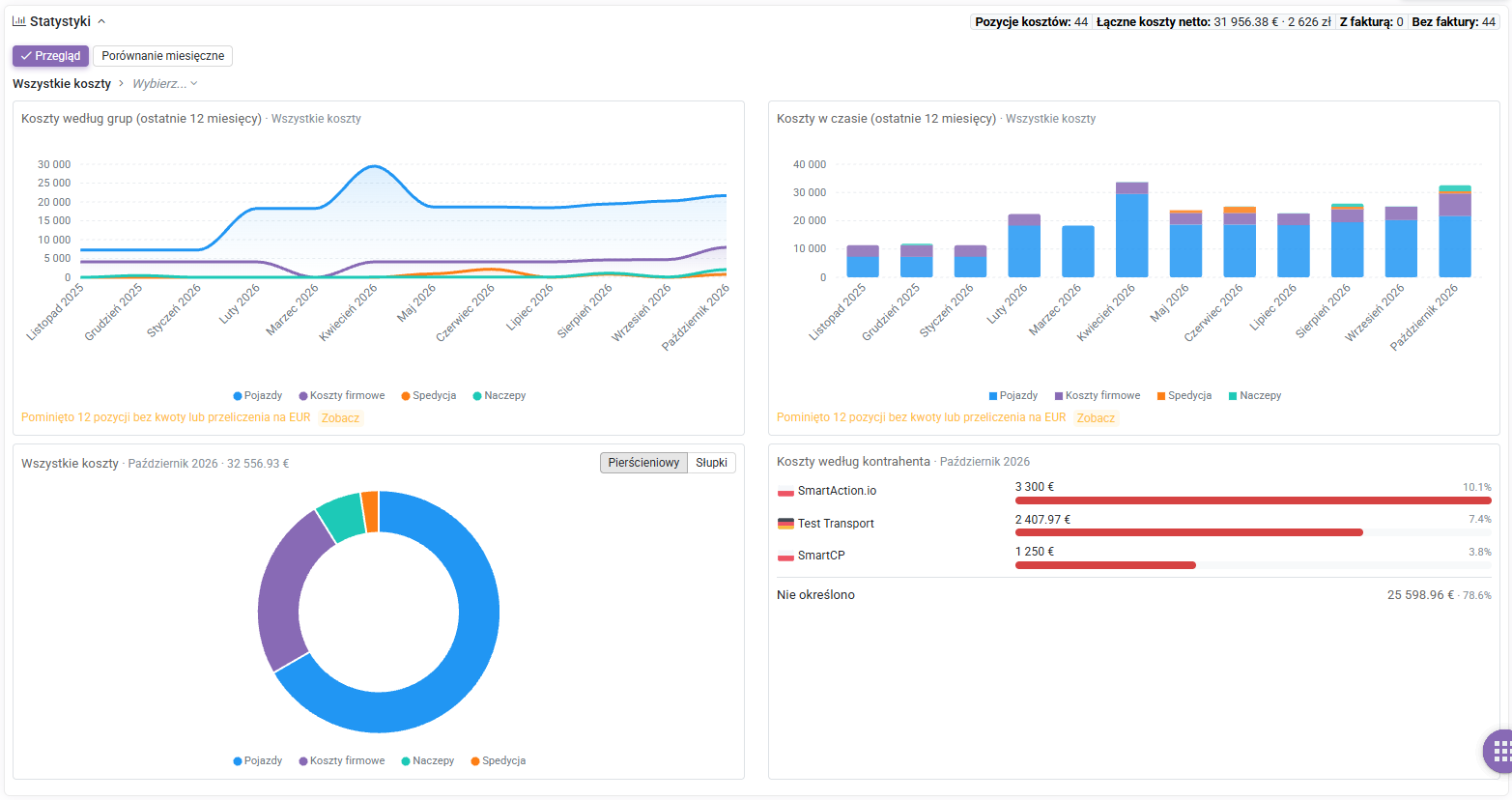
Task: Collapse the Statystyki section chevron
Action: pyautogui.click(x=101, y=21)
